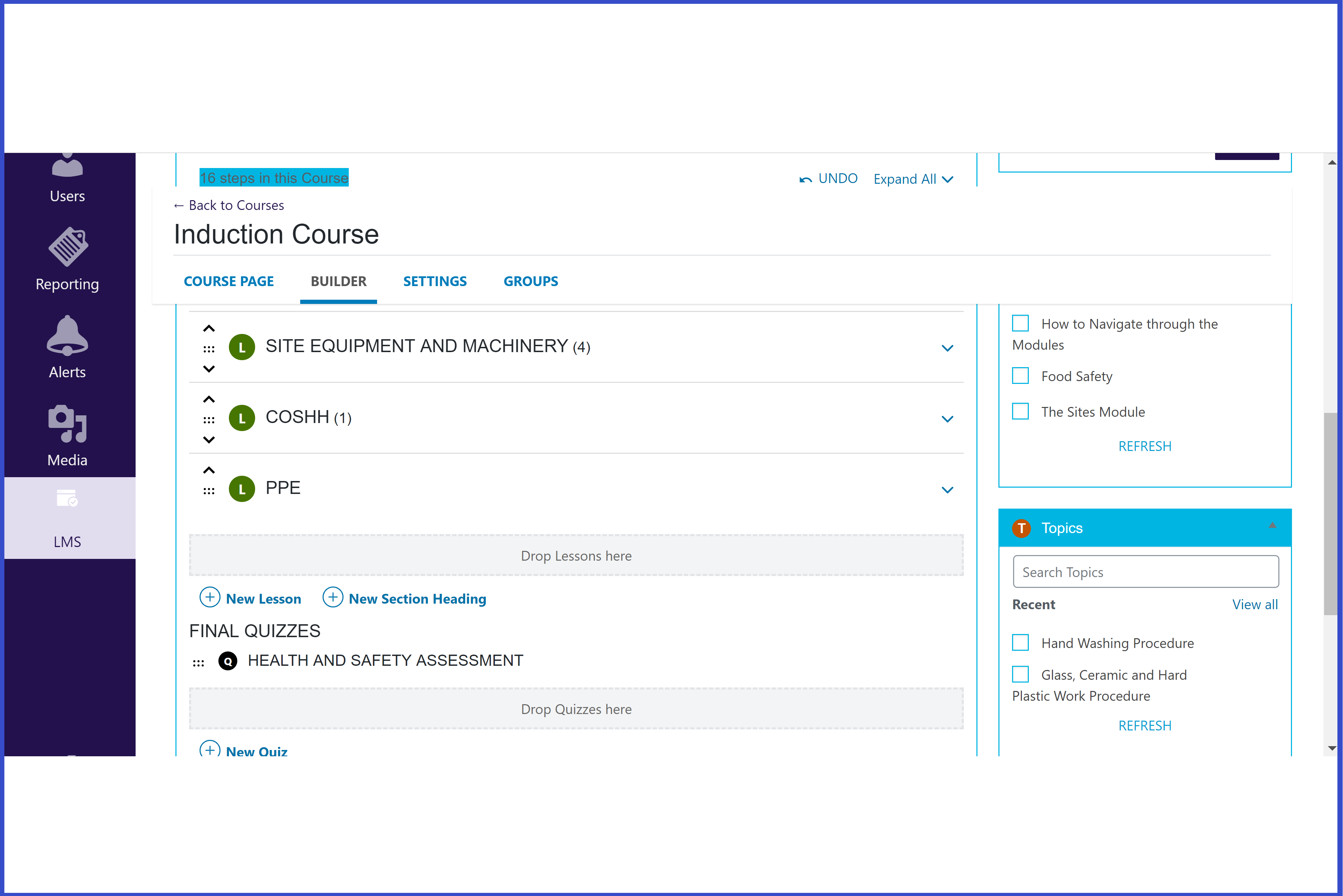Open the SETTINGS tab
The height and width of the screenshot is (896, 1343).
[x=435, y=281]
